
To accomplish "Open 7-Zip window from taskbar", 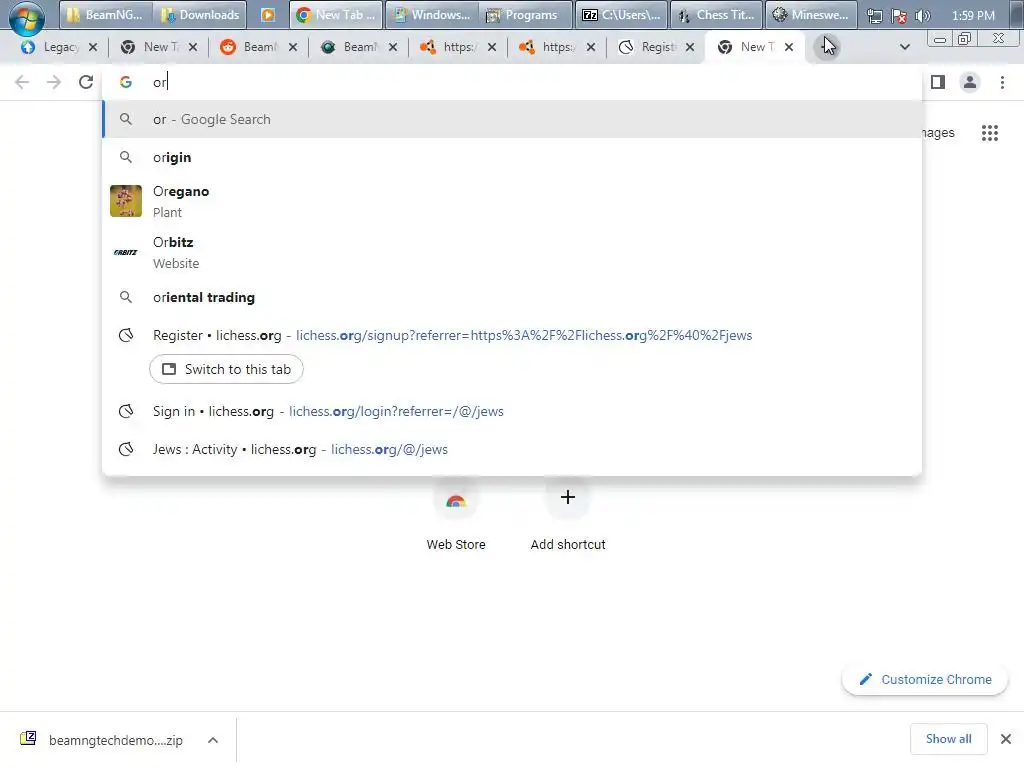I will (621, 15).
